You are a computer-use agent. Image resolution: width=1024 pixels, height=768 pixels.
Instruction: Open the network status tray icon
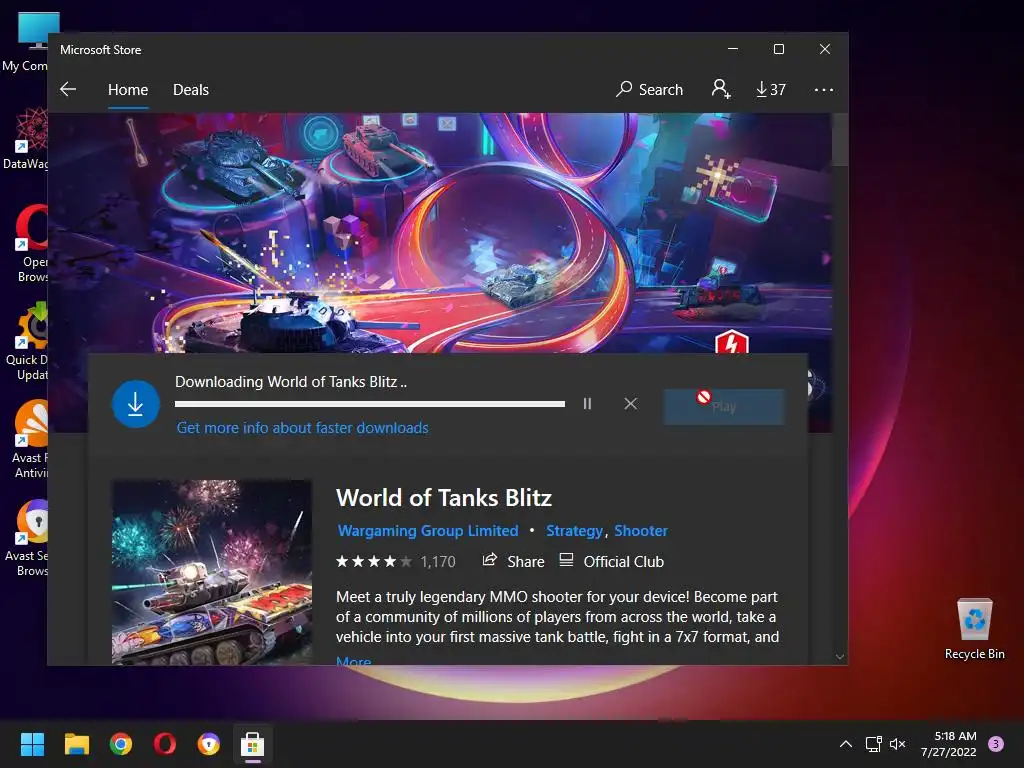[x=873, y=744]
